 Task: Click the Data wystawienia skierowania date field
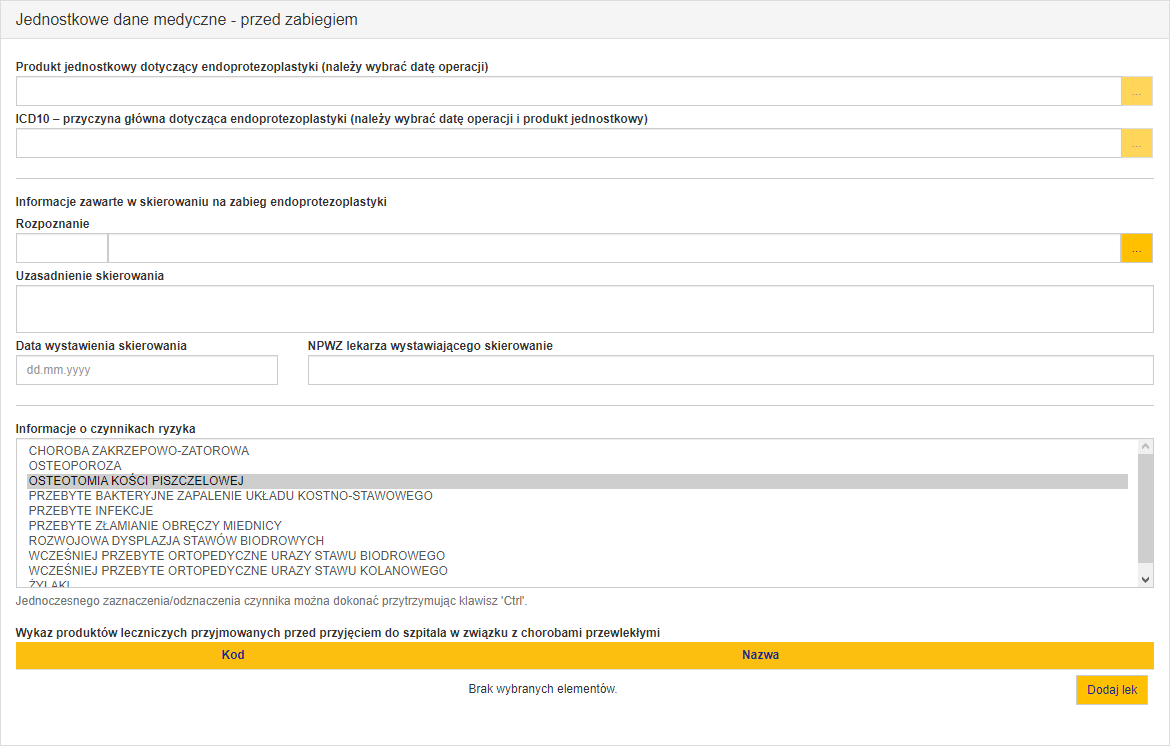pos(146,370)
